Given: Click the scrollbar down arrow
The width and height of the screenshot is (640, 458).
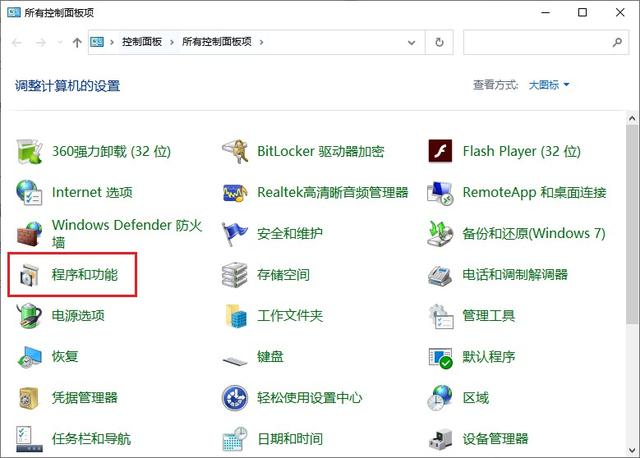Looking at the screenshot, I should [632, 450].
